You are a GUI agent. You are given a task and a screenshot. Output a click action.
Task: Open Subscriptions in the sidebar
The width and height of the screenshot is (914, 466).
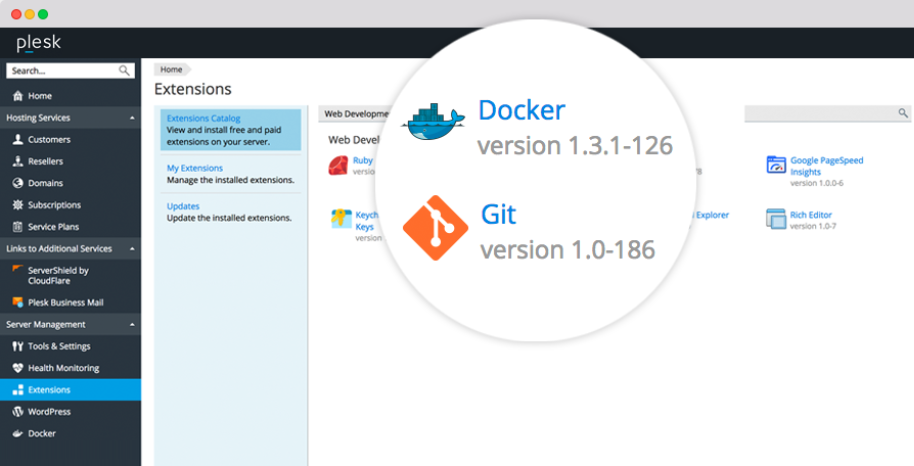point(54,205)
